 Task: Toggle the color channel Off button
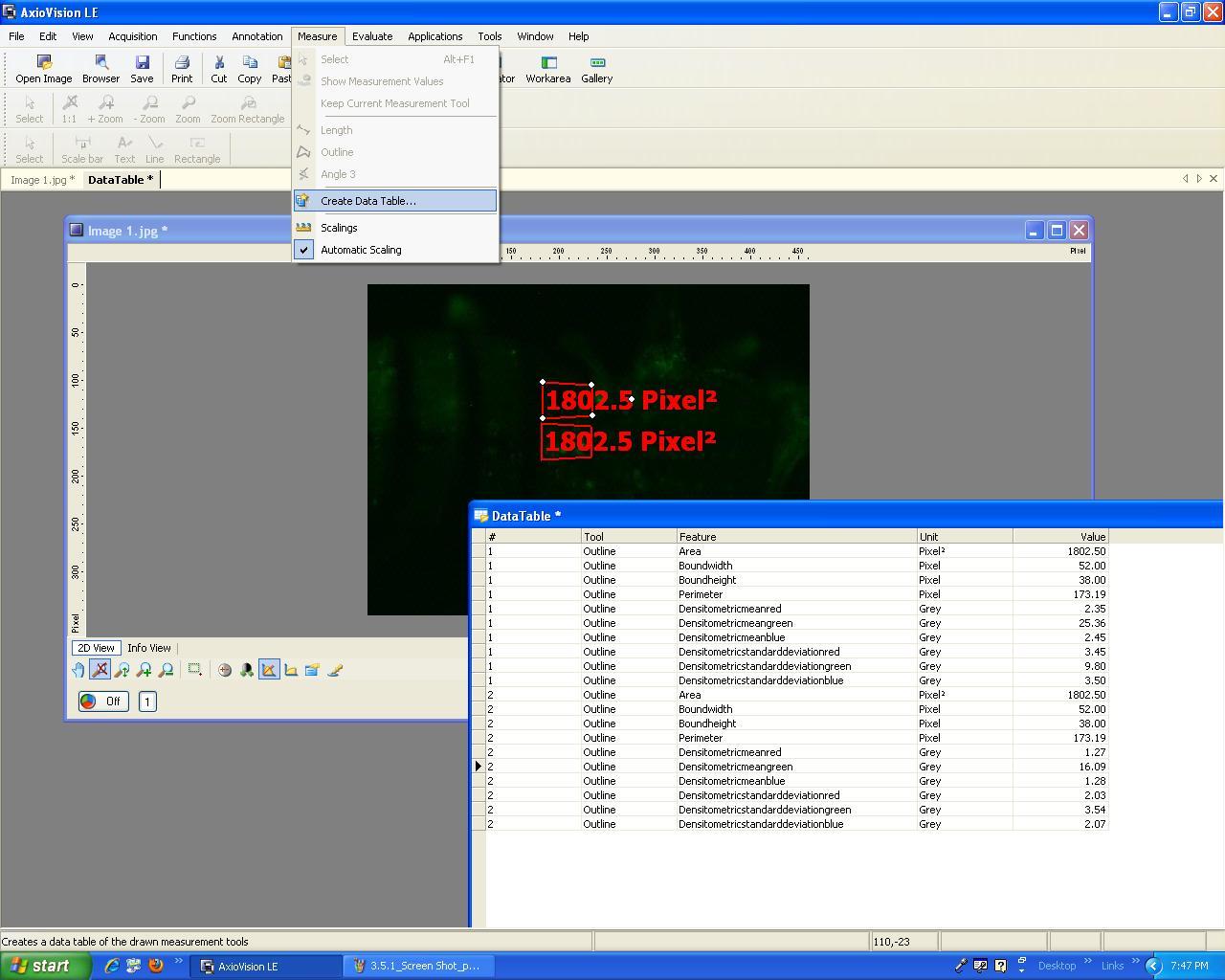tap(102, 702)
